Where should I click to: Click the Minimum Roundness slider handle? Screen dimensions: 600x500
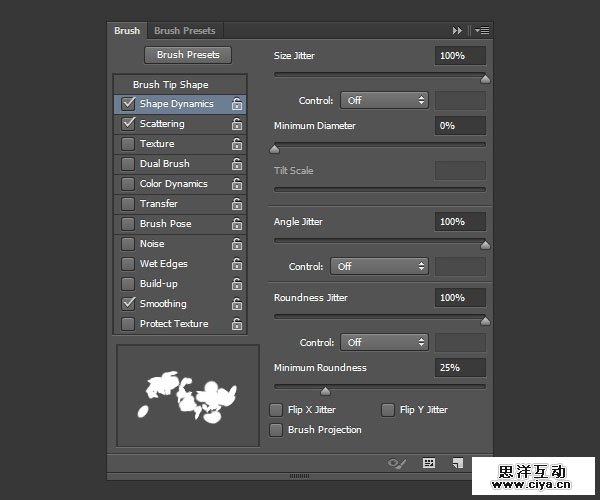click(x=325, y=391)
